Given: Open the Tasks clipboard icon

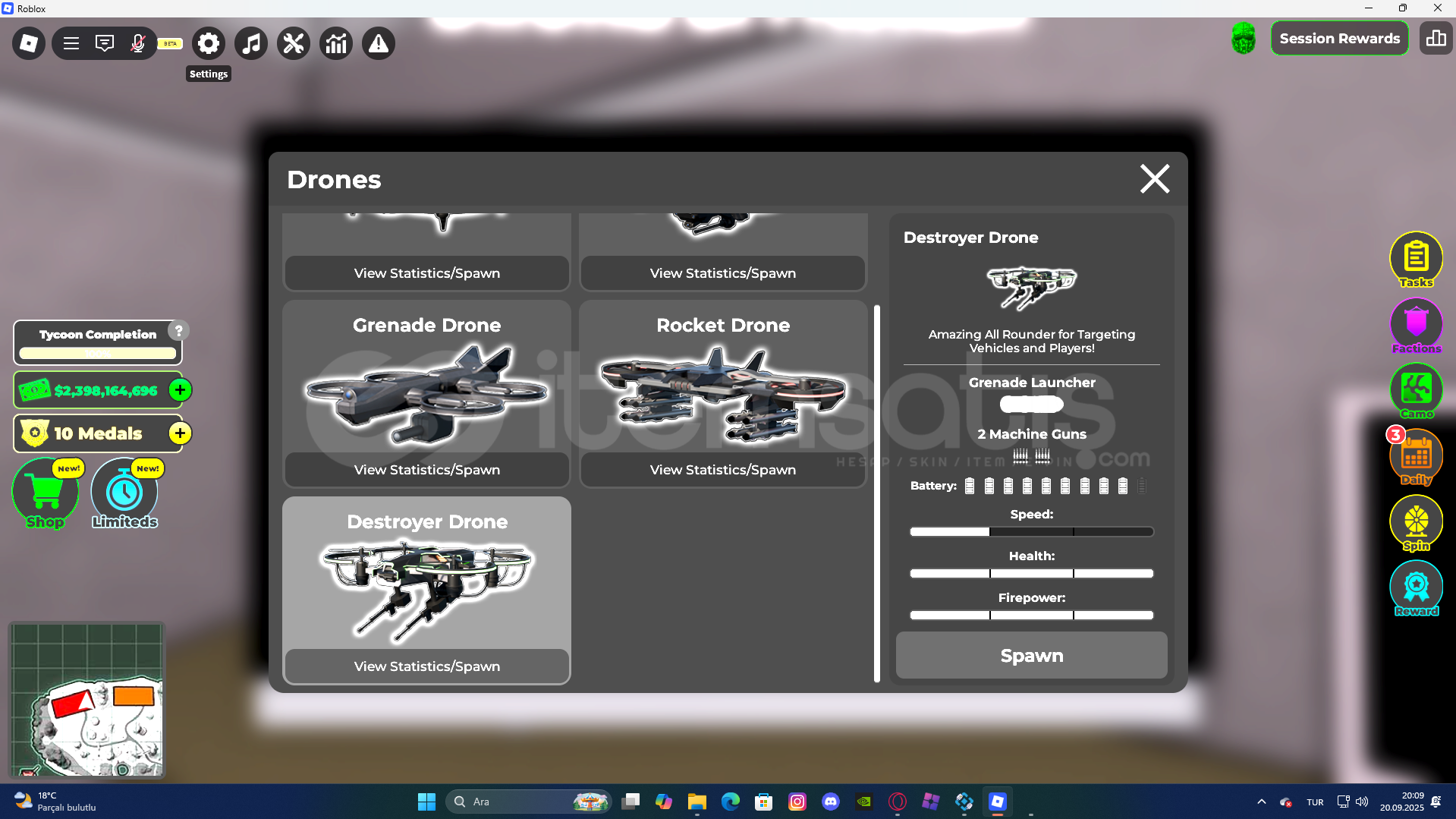Looking at the screenshot, I should (x=1416, y=260).
